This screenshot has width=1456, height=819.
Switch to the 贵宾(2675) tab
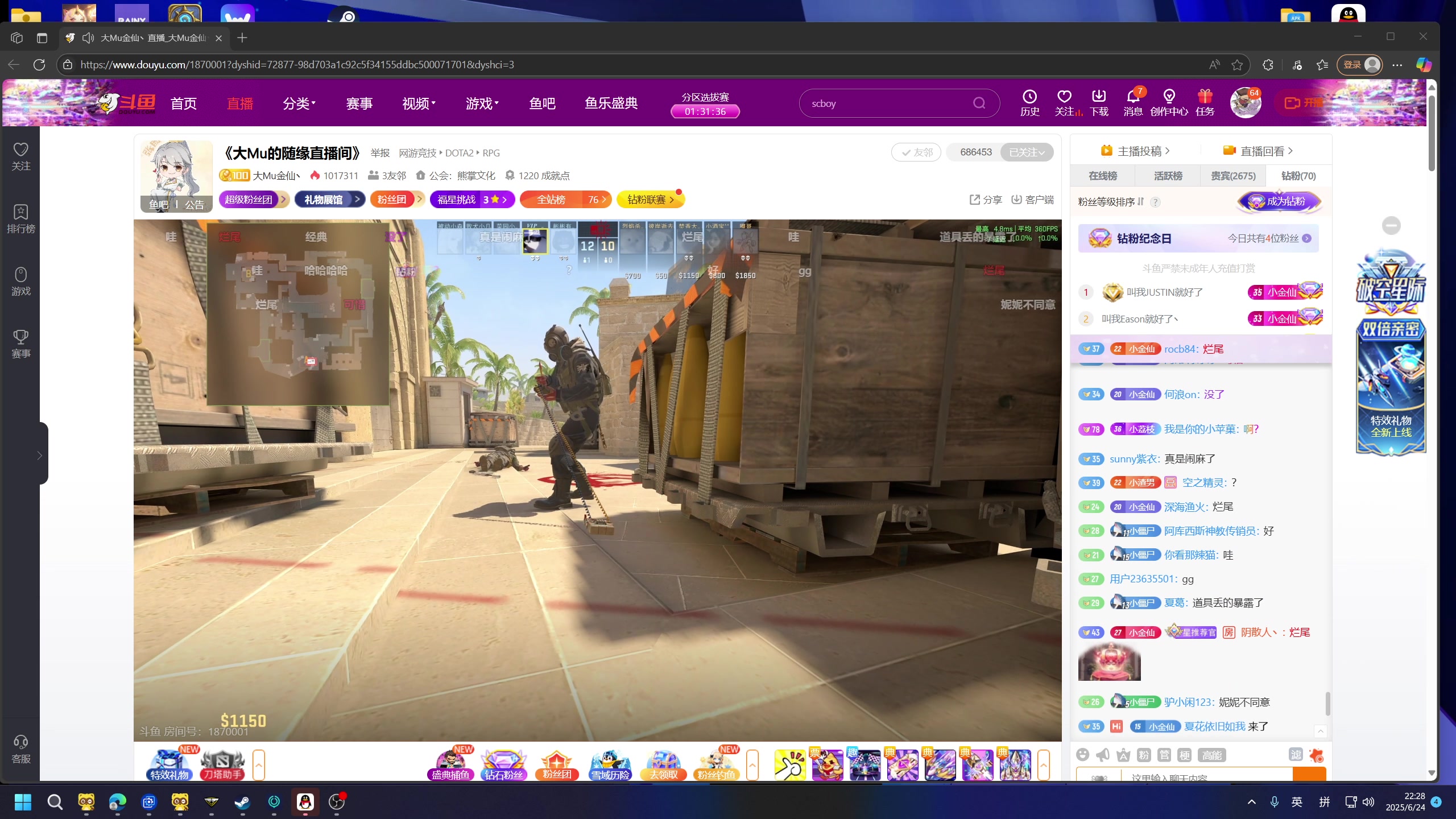click(1233, 176)
